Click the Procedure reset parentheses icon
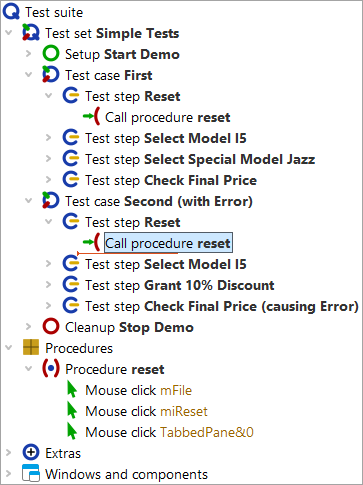363x485 pixels. click(x=51, y=369)
